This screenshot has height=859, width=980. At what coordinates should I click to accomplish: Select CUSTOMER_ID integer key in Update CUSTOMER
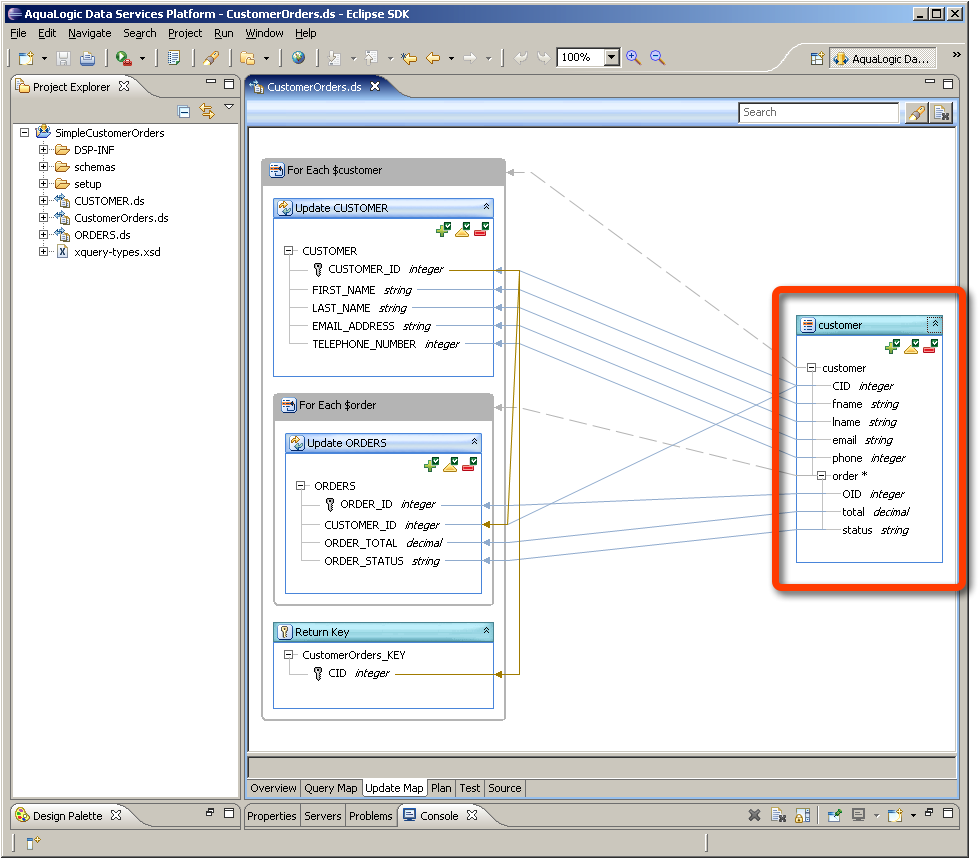click(x=385, y=269)
